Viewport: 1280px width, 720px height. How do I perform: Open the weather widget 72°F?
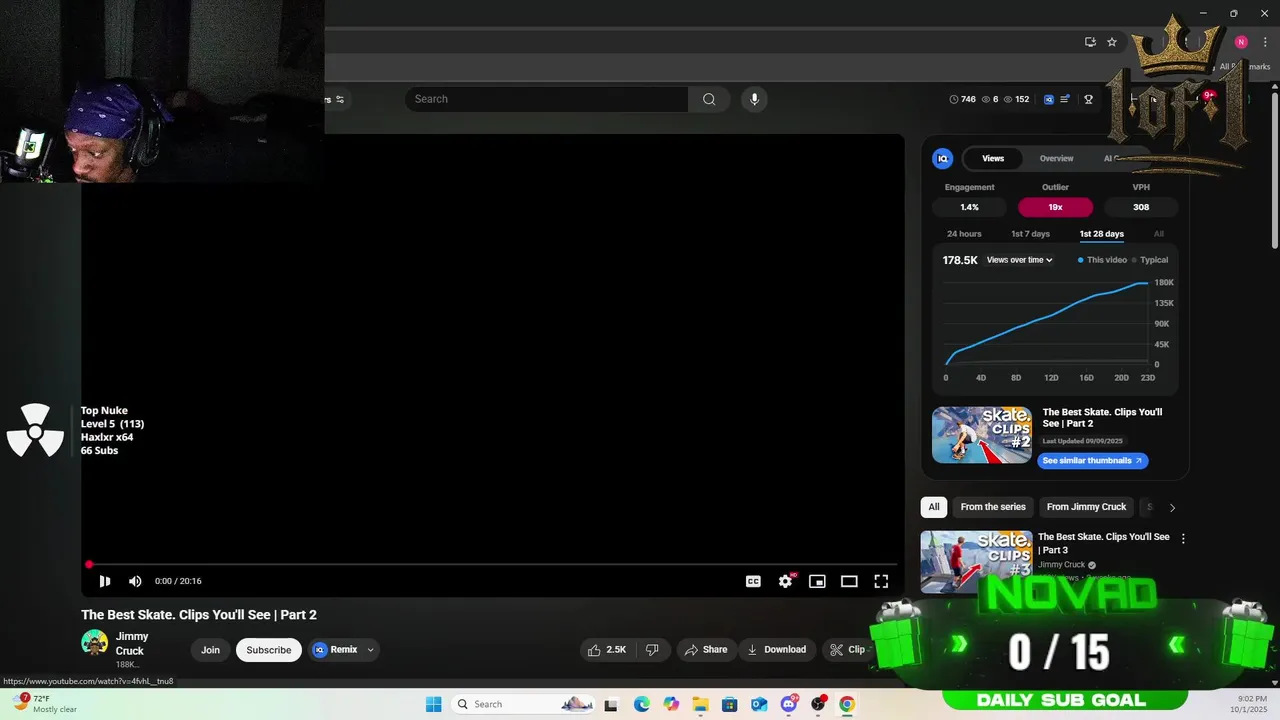tap(45, 704)
